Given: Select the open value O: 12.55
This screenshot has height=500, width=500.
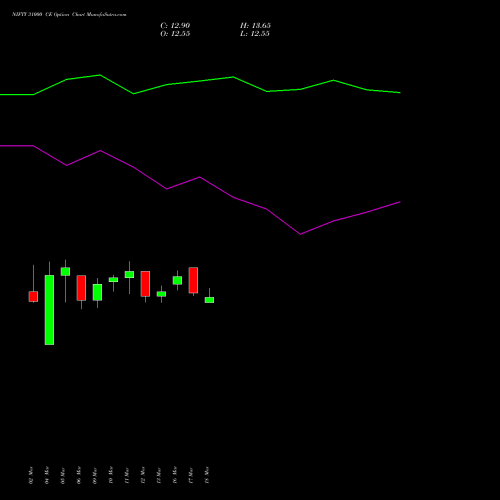Looking at the screenshot, I should (x=175, y=34).
